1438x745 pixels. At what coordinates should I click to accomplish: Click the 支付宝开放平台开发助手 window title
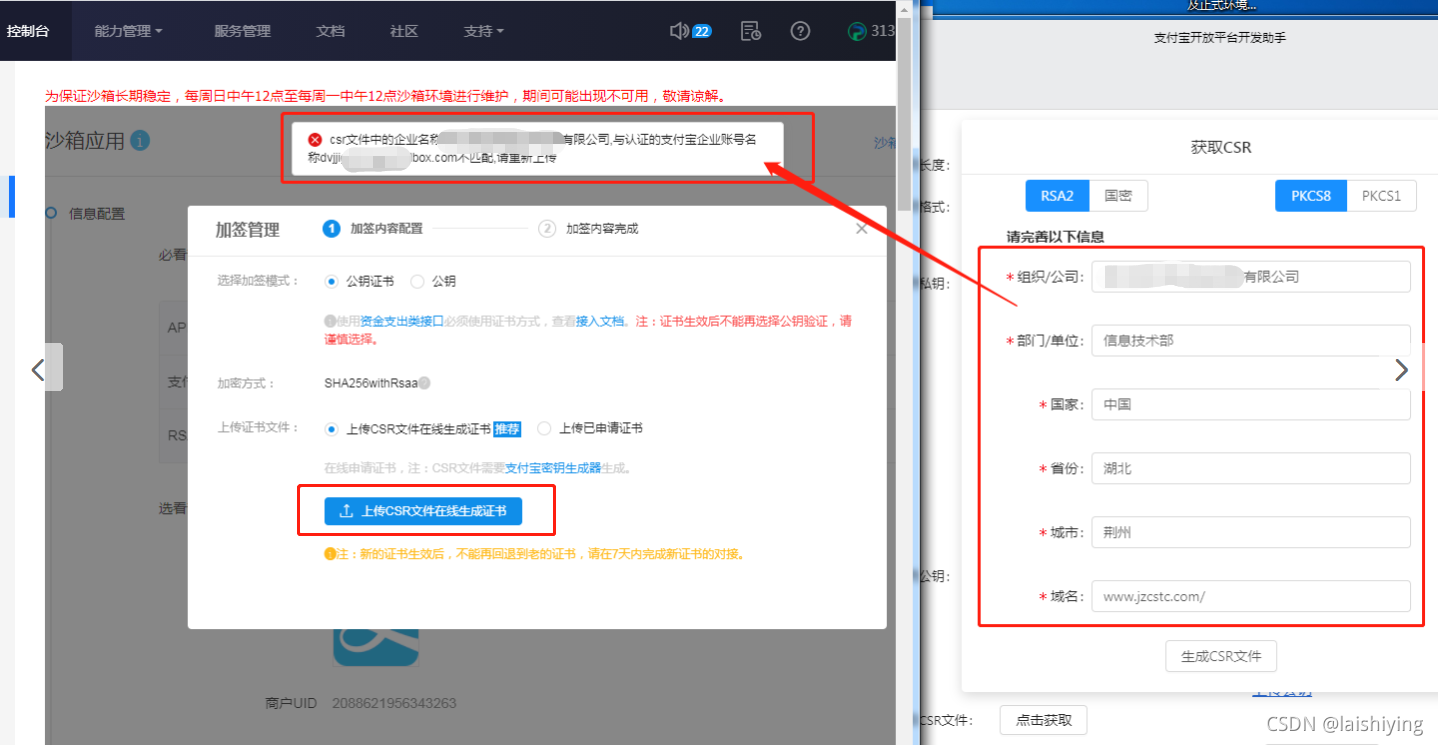tap(1219, 39)
